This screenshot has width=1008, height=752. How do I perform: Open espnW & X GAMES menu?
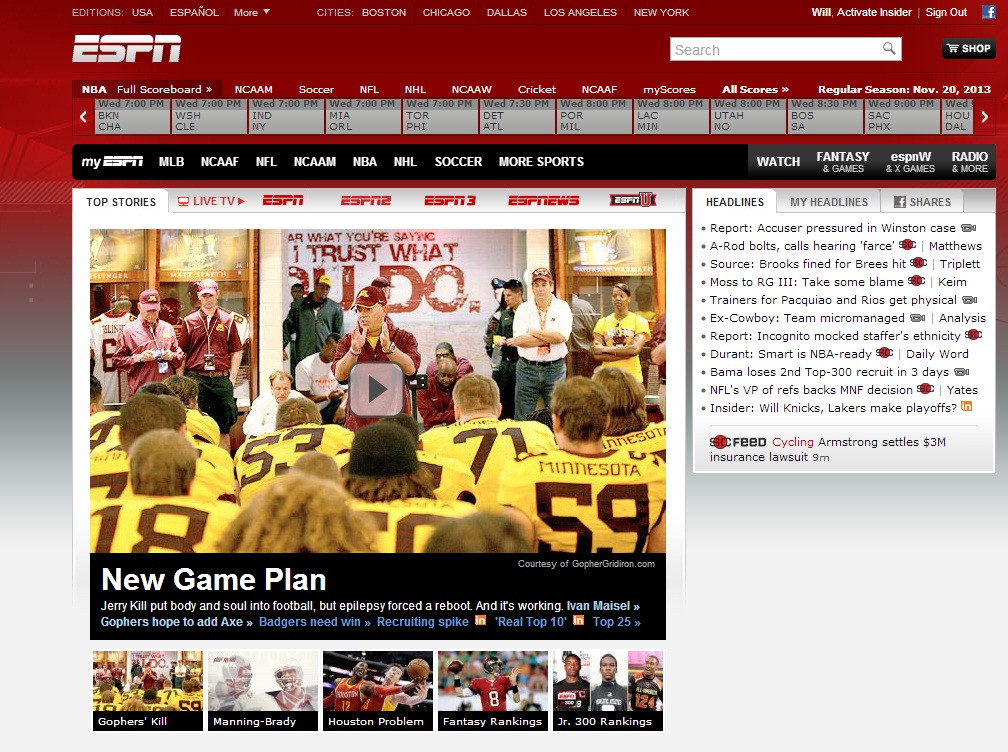(910, 161)
